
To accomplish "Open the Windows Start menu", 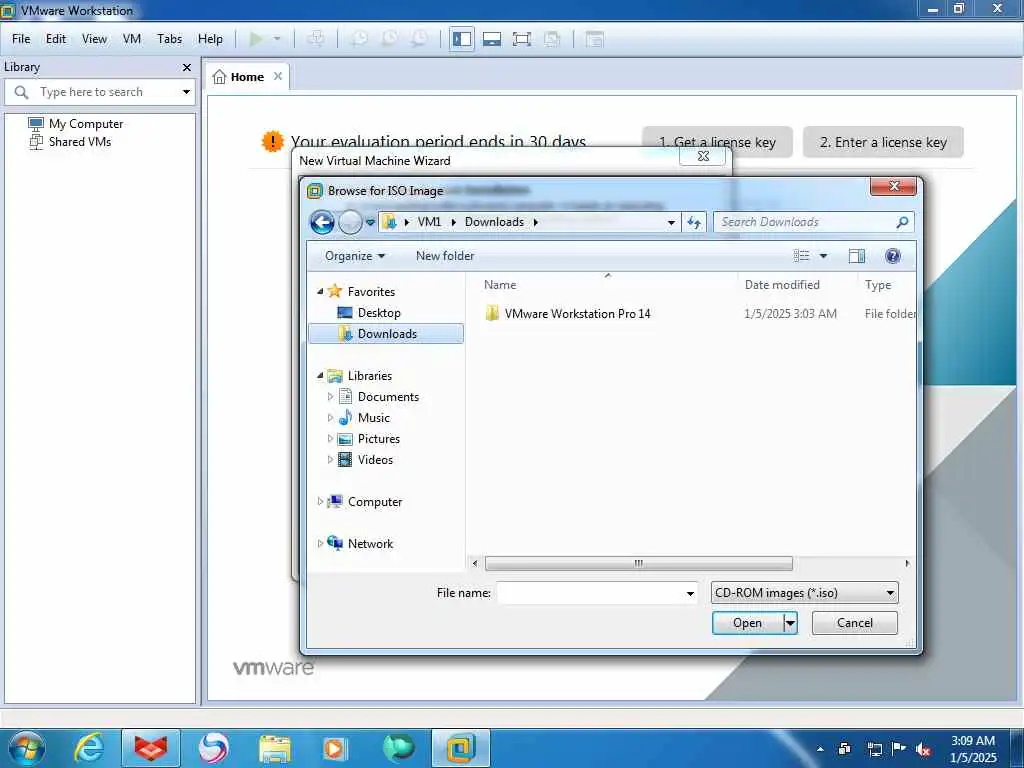I will point(27,748).
